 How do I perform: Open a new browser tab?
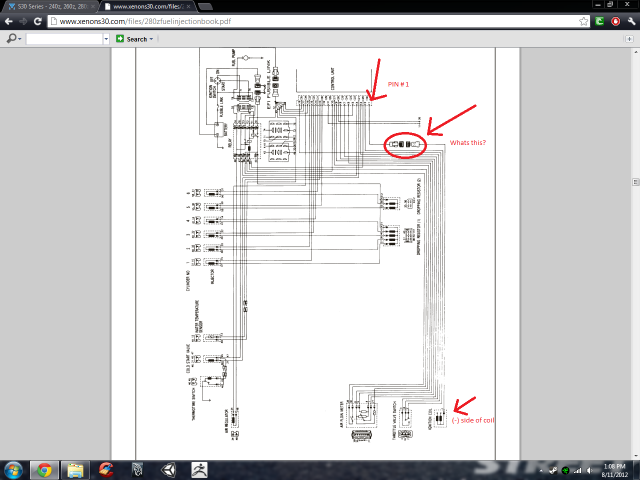(x=206, y=6)
